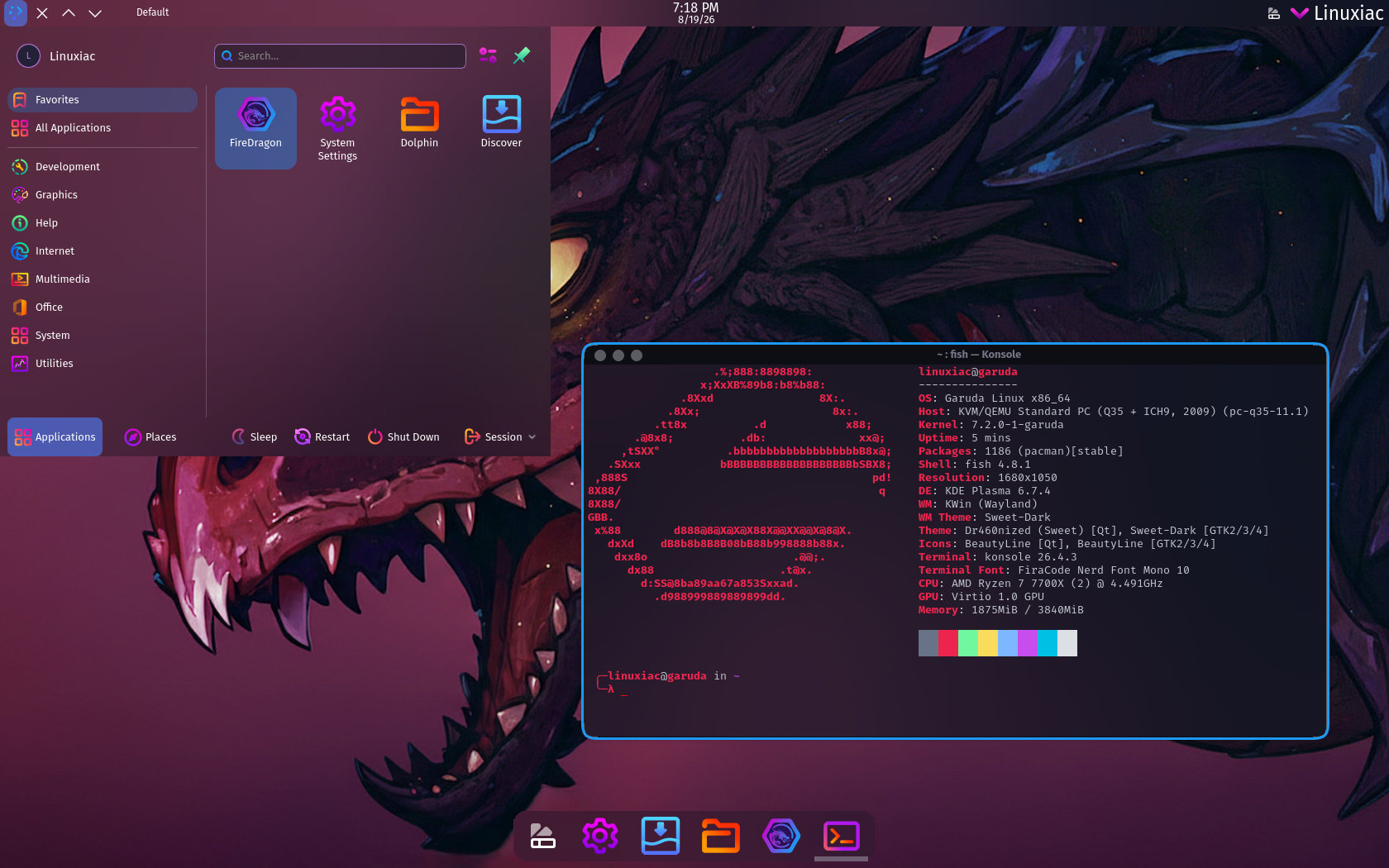Click the X close button in top panel
Viewport: 1389px width, 868px height.
click(42, 12)
